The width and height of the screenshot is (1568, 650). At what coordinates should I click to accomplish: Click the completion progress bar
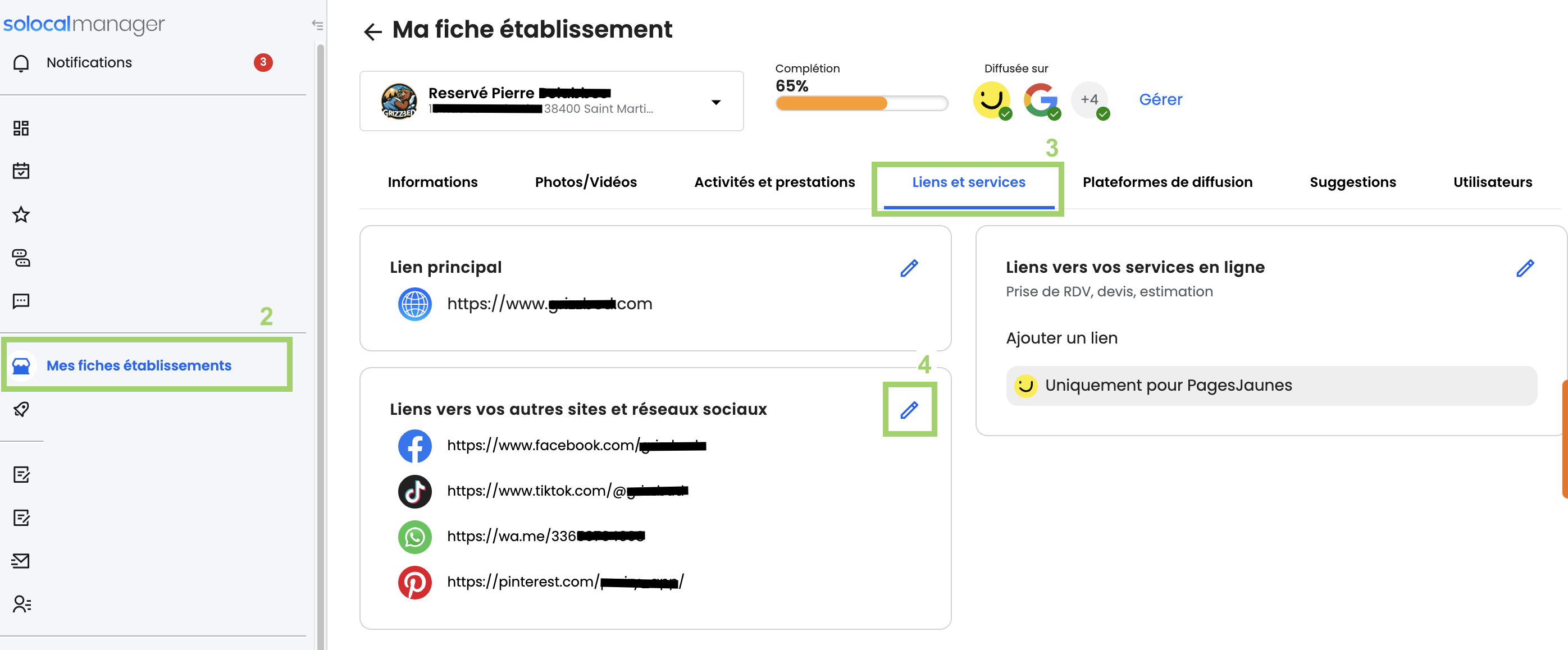pos(861,103)
